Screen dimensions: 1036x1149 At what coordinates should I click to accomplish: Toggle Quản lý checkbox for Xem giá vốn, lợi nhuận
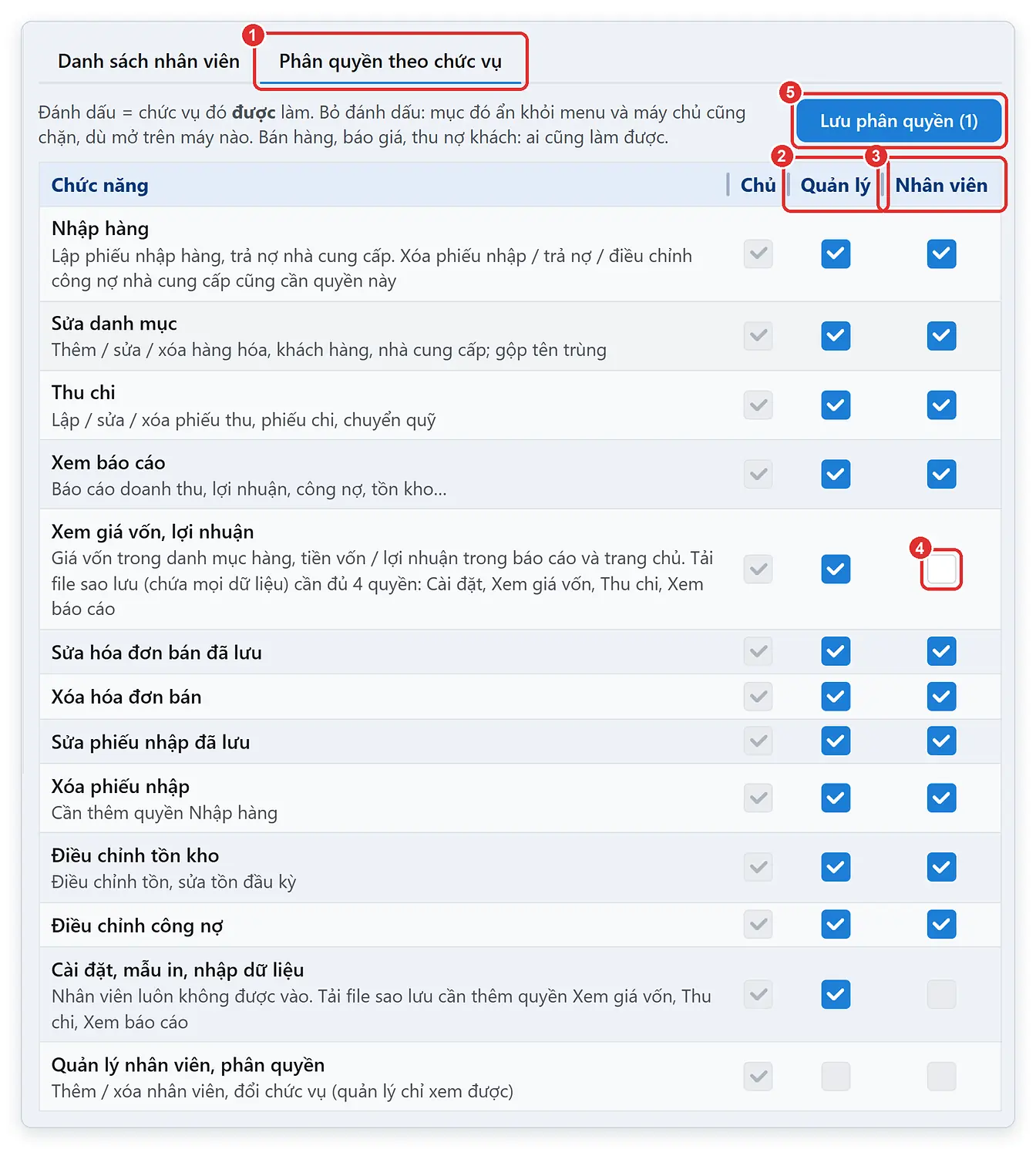point(836,569)
